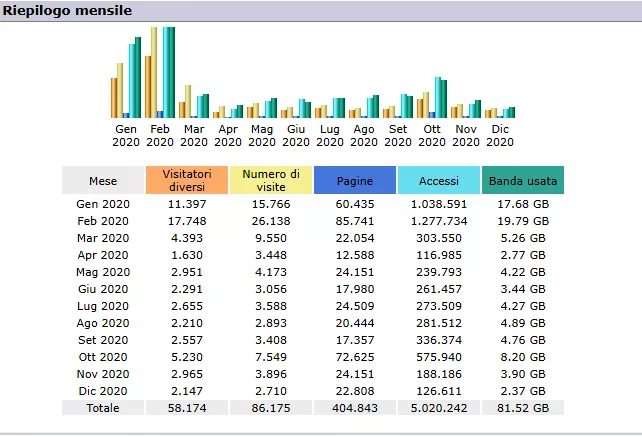The height and width of the screenshot is (437, 642).
Task: Select the Feb 2020 row label in table
Action: click(103, 220)
